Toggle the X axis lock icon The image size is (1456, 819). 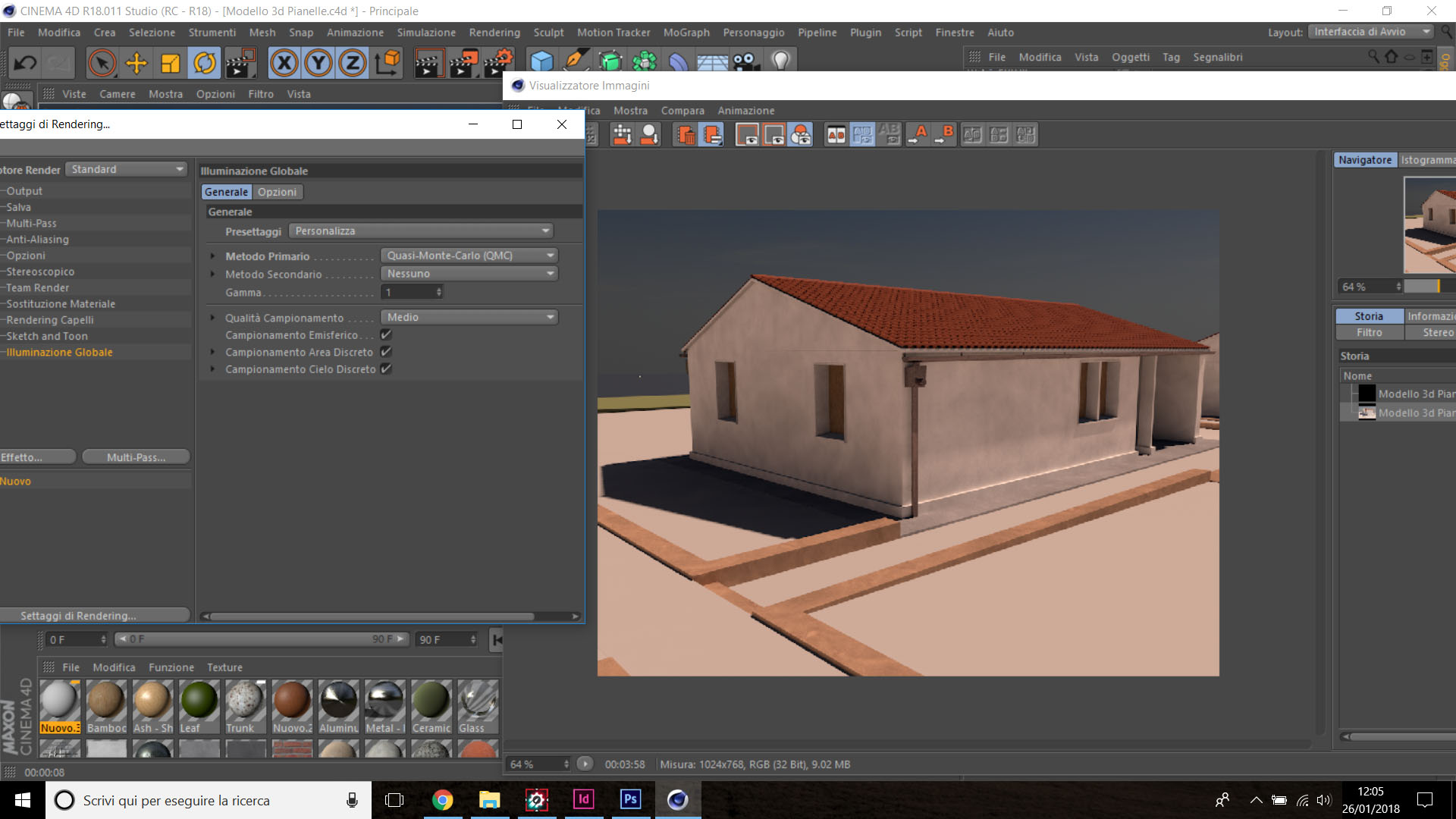(x=284, y=63)
